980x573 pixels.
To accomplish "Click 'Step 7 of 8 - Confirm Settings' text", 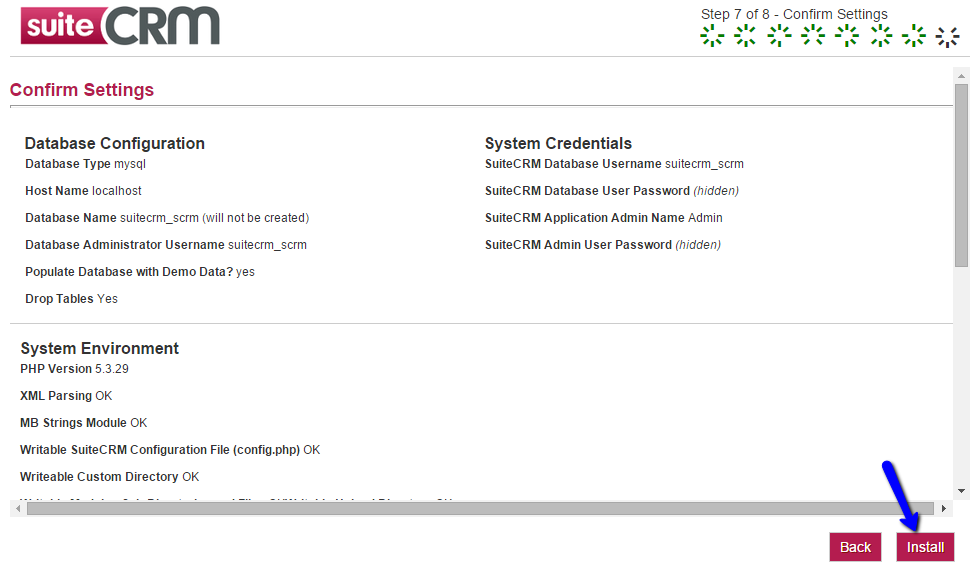I will coord(794,14).
